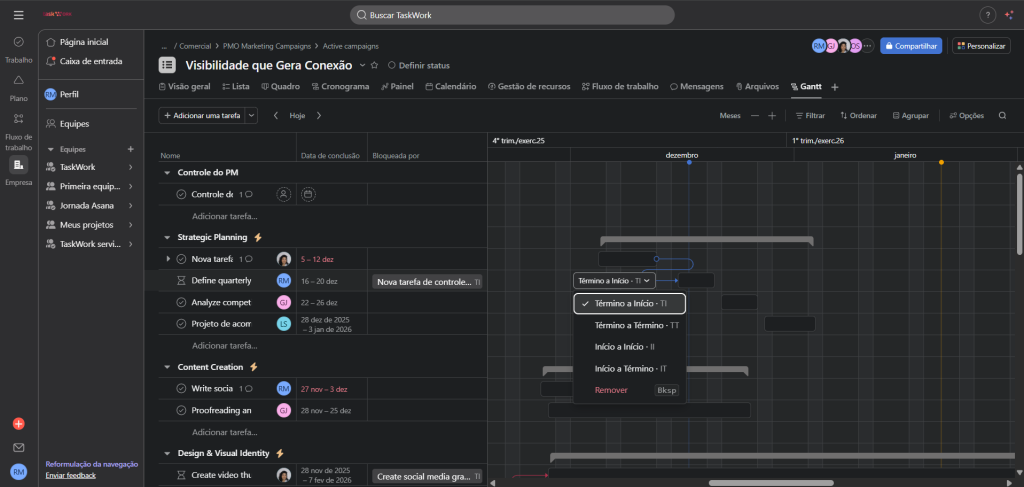Complete the Proofreading task checkbox
This screenshot has height=487, width=1024.
click(x=182, y=410)
